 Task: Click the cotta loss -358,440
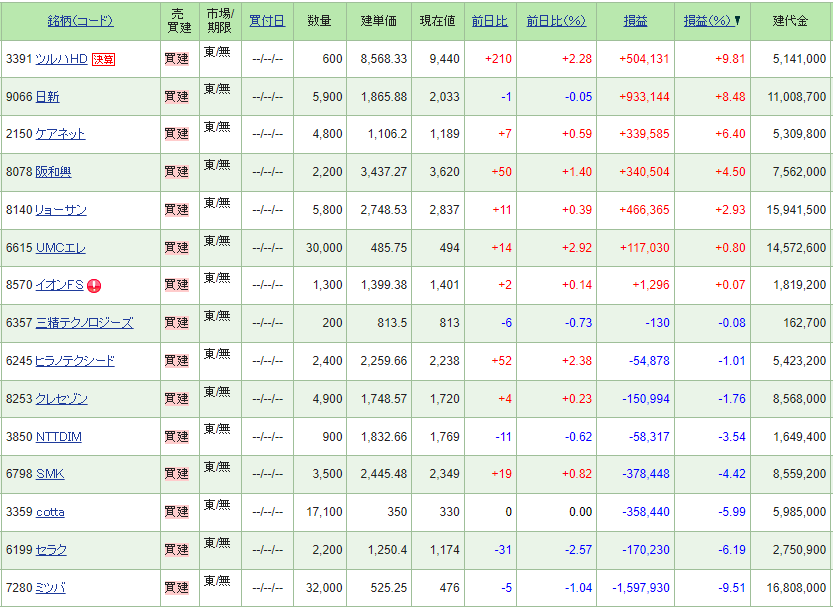click(646, 511)
